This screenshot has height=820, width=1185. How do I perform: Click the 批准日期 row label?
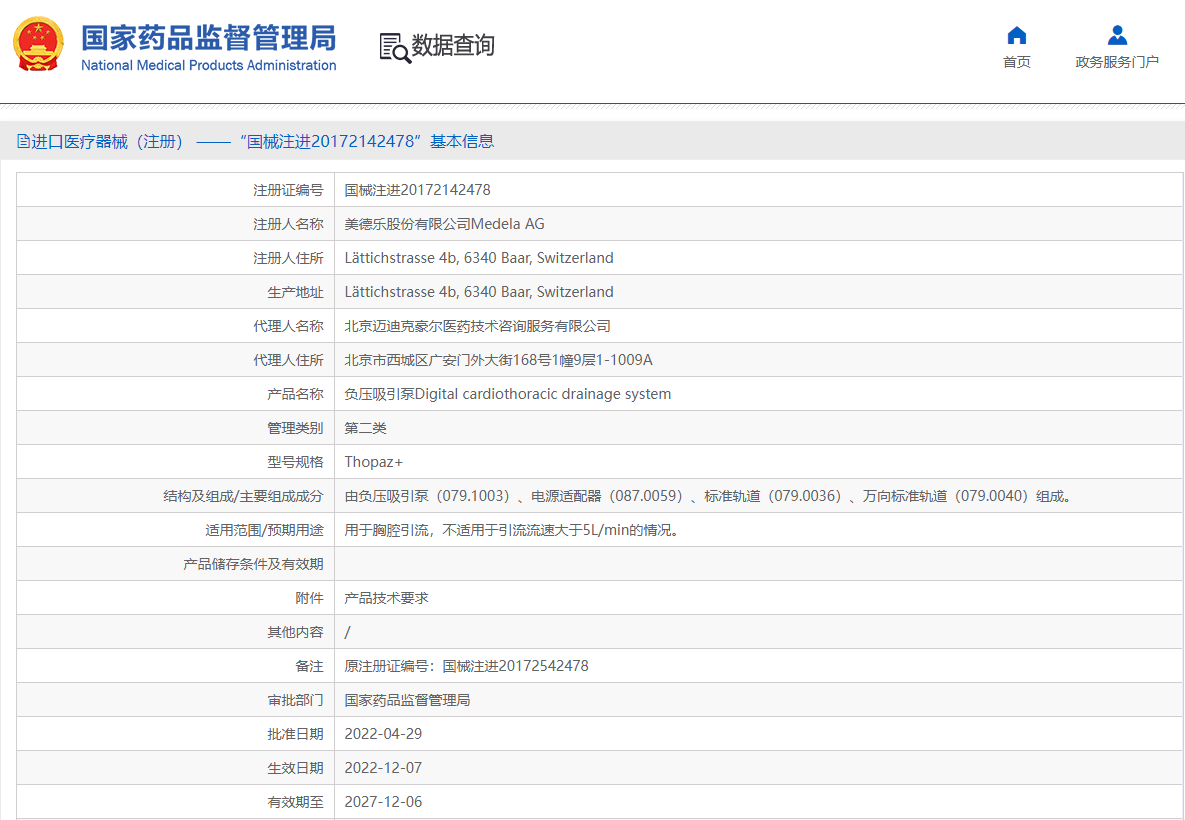295,734
